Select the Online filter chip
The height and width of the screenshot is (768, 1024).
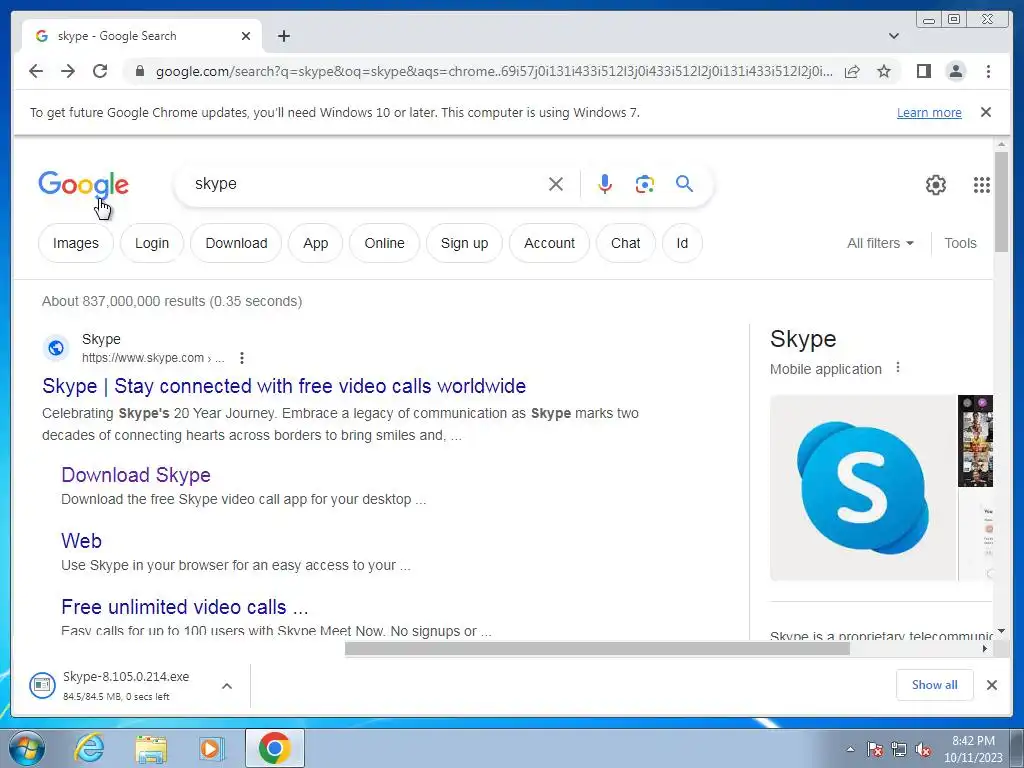coord(384,243)
